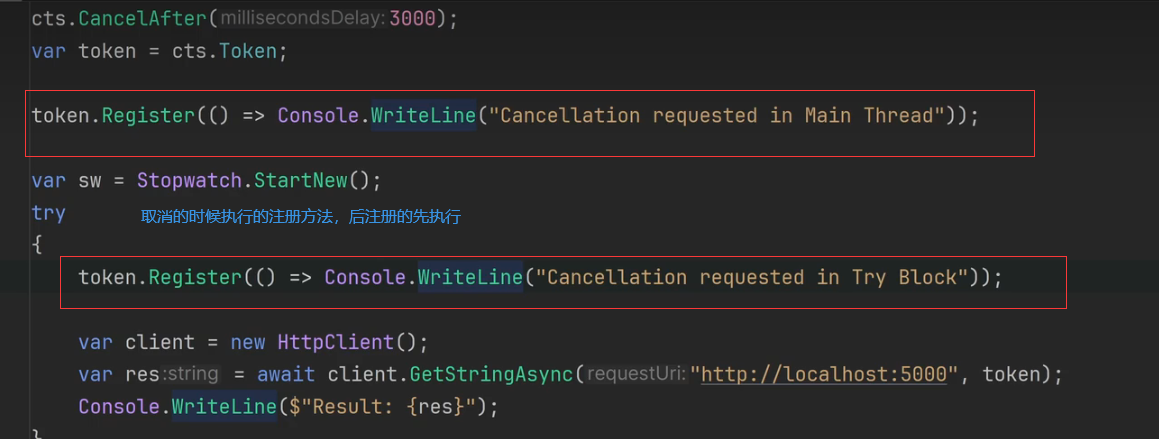This screenshot has height=439, width=1159.
Task: Open the http://localhost:5000 link
Action: [824, 375]
